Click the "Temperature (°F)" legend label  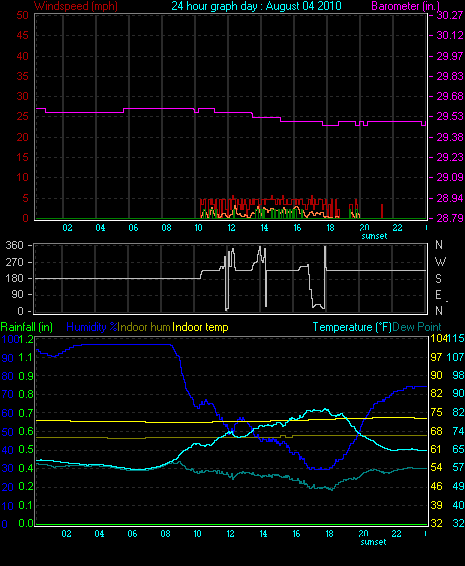pyautogui.click(x=352, y=327)
